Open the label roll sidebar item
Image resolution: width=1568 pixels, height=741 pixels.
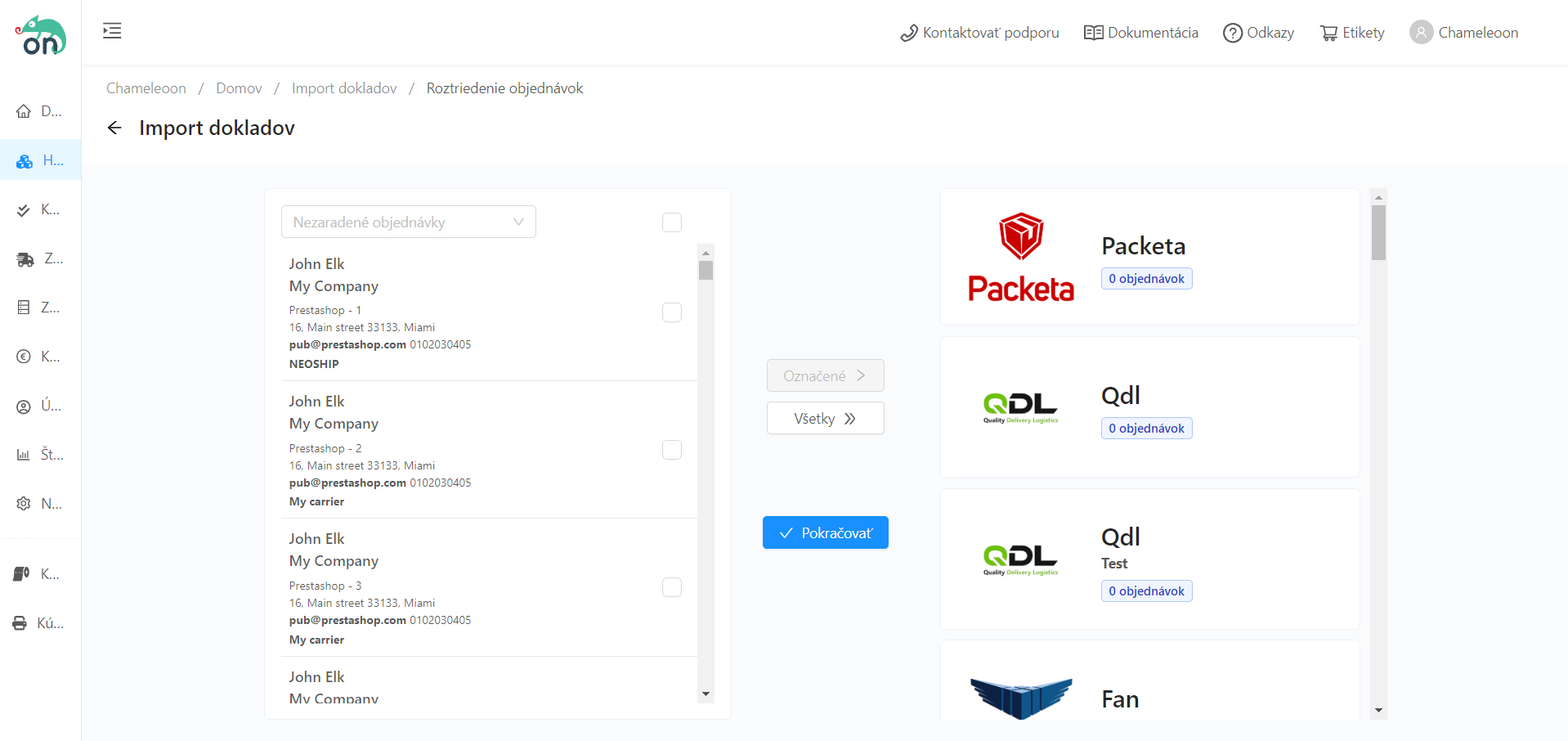tap(21, 574)
